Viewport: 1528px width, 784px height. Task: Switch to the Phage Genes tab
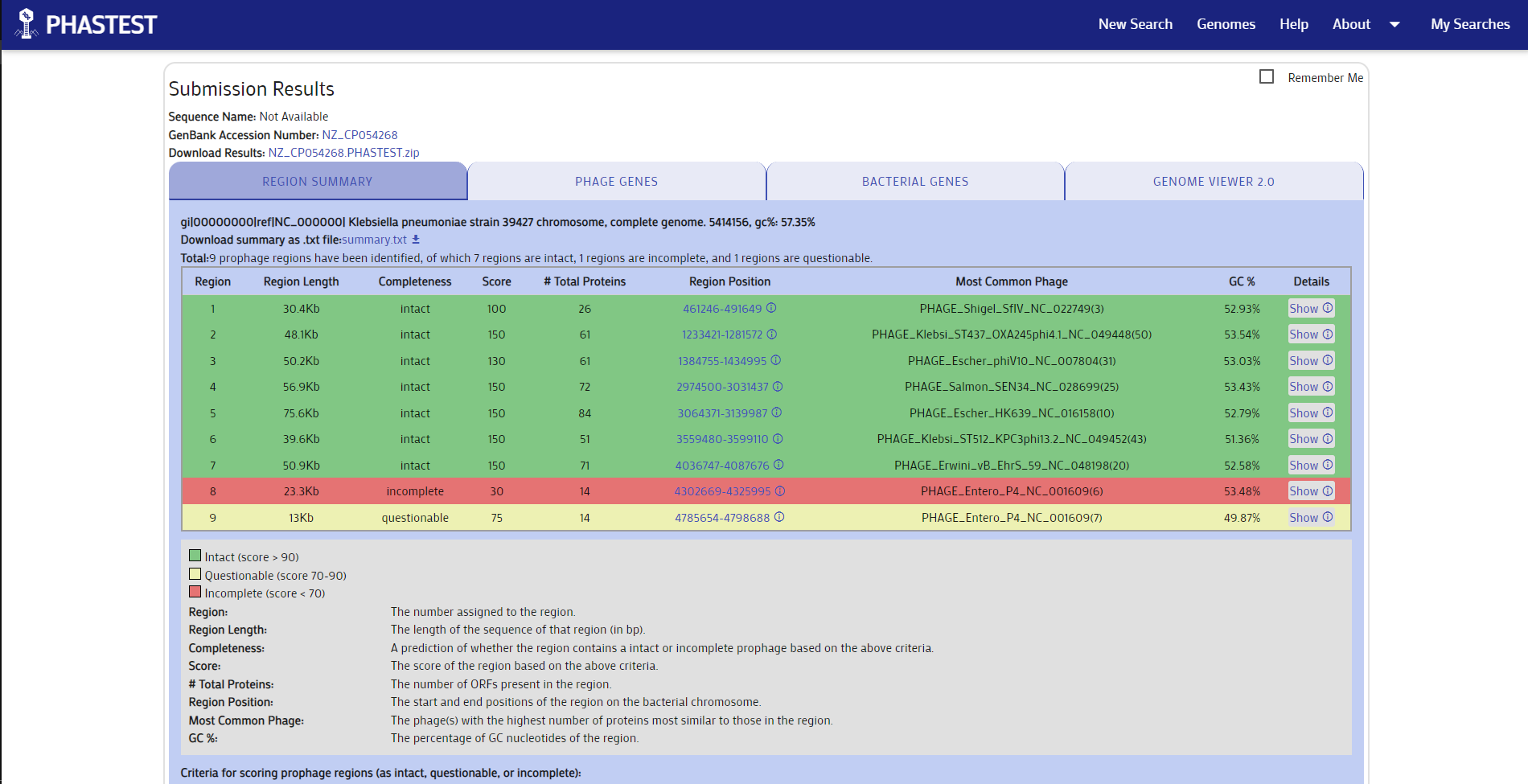[x=616, y=182]
